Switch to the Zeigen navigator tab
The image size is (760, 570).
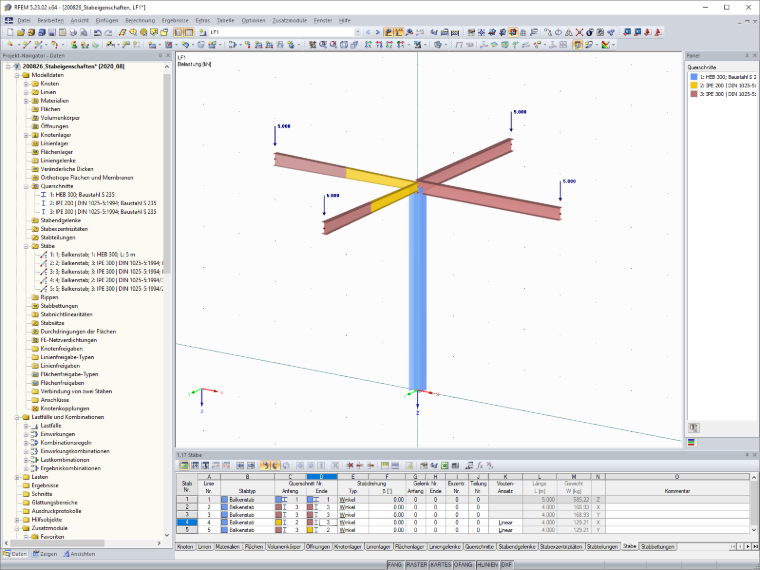[45, 554]
